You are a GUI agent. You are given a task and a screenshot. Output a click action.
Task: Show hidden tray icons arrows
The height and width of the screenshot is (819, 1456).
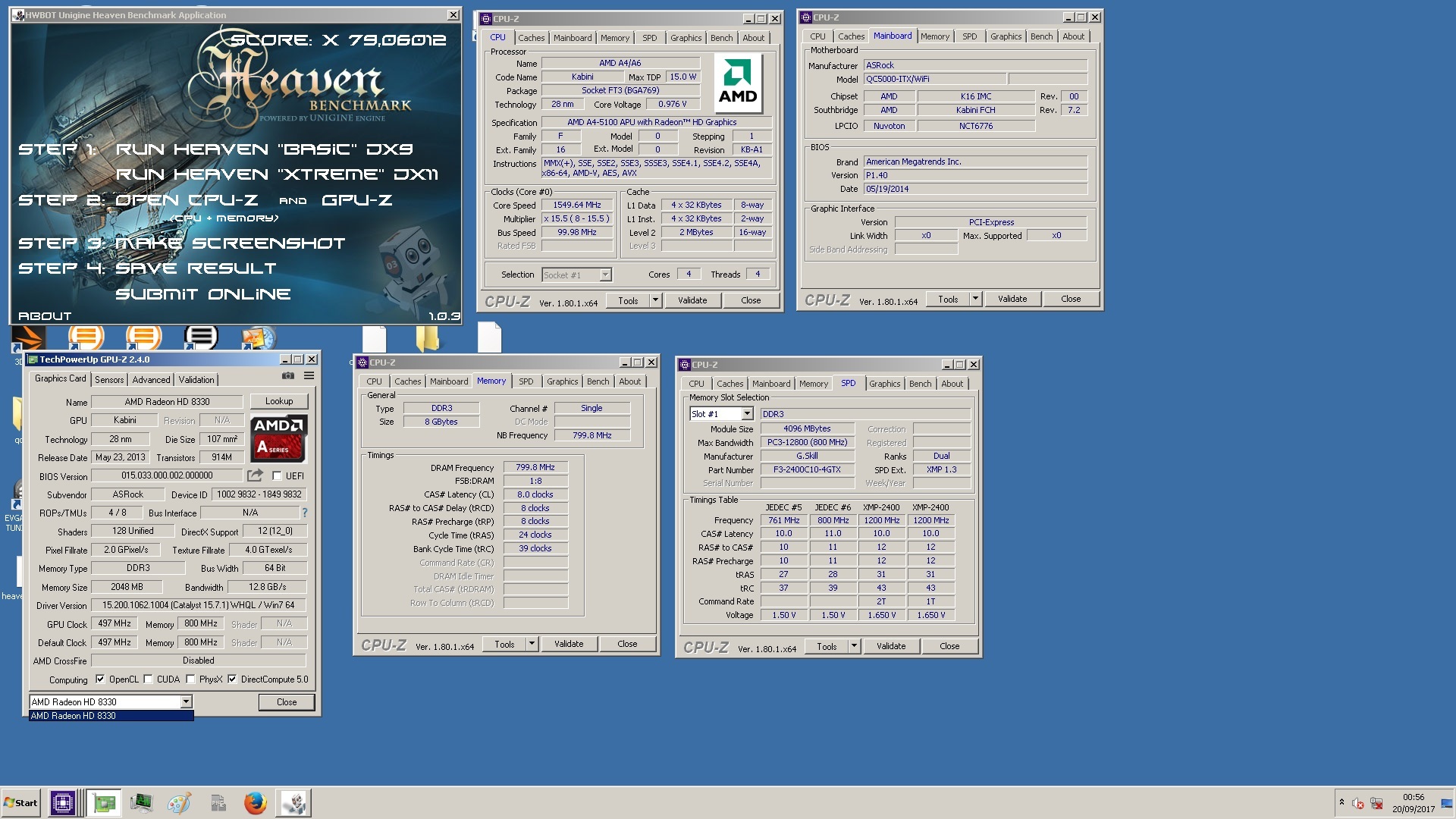click(1341, 802)
